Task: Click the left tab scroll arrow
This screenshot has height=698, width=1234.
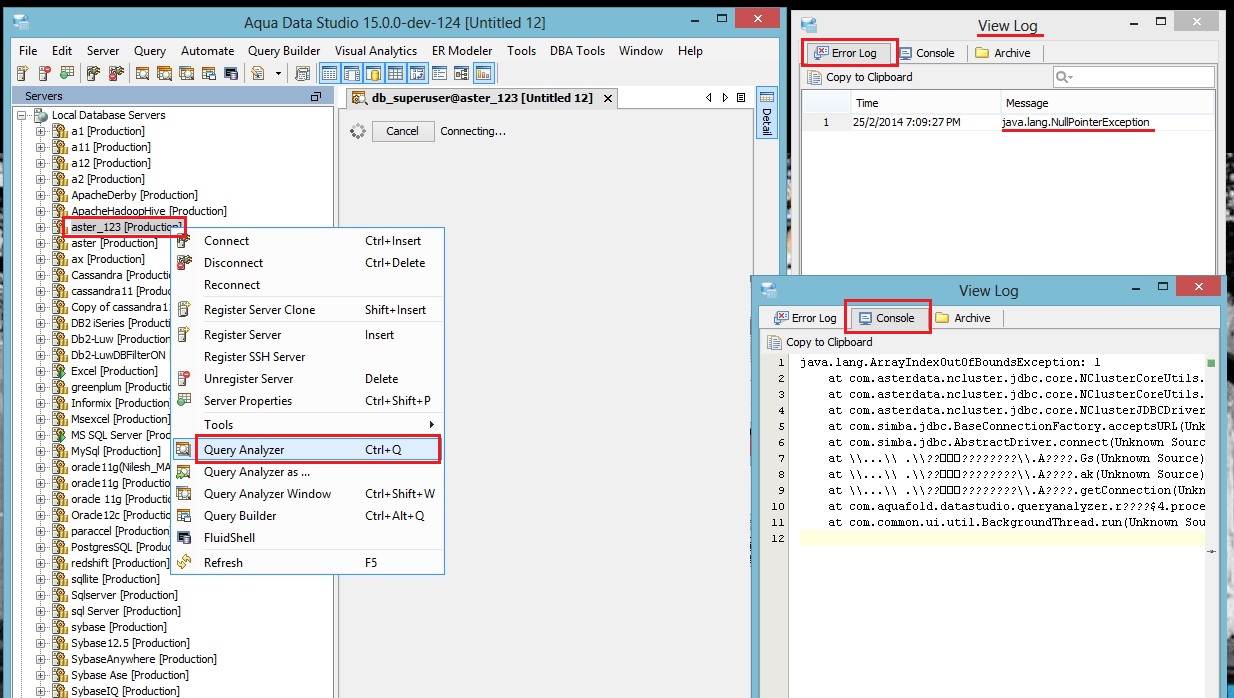Action: pyautogui.click(x=709, y=98)
